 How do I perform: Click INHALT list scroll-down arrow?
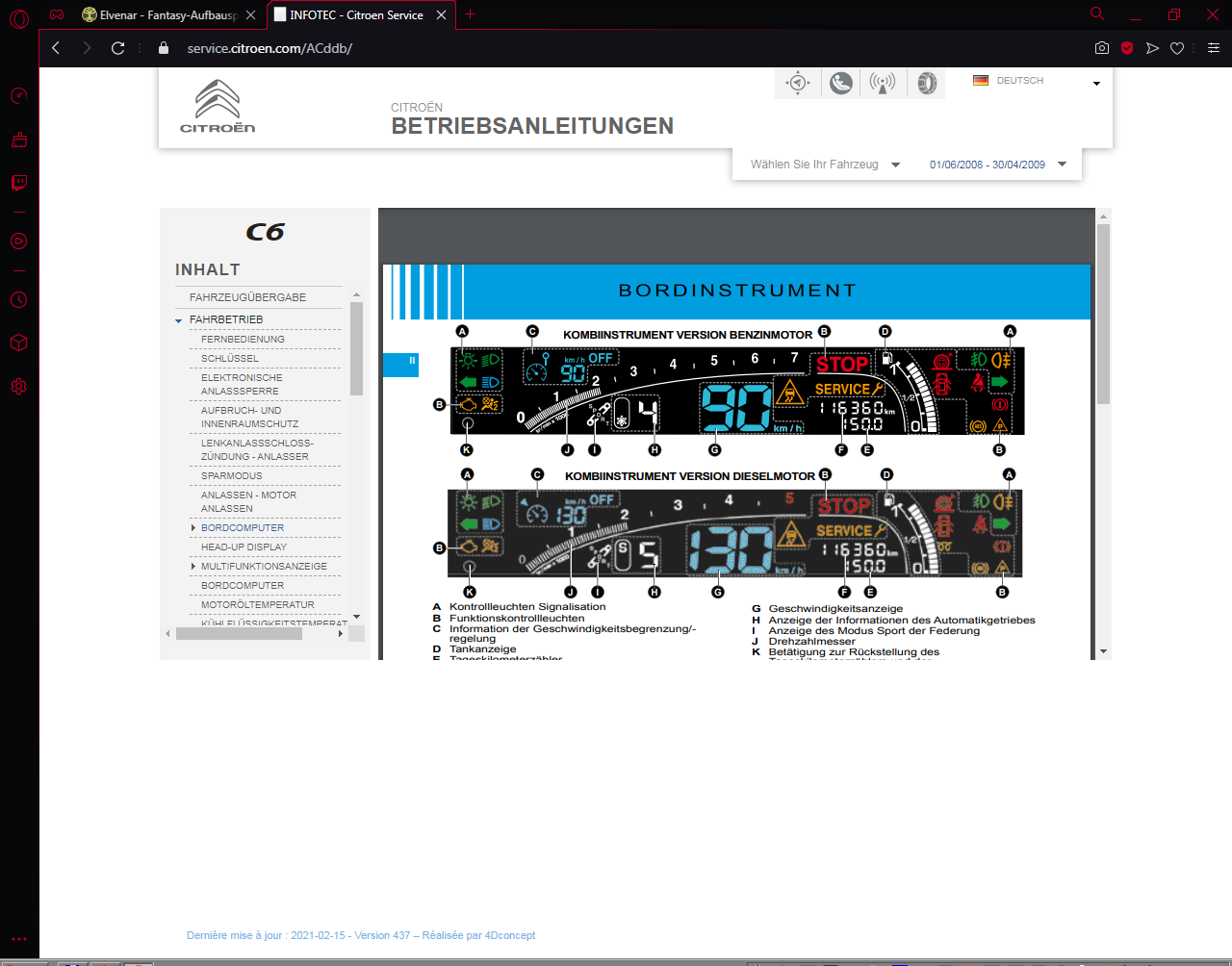click(356, 617)
